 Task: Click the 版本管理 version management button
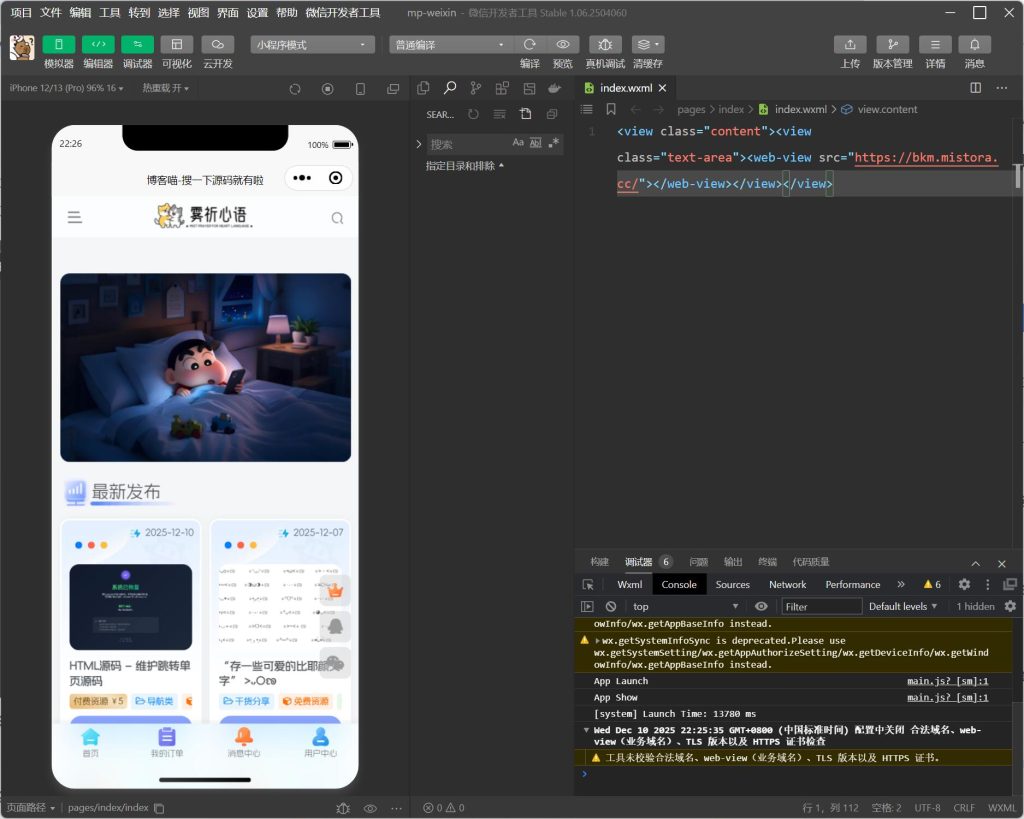pos(892,44)
